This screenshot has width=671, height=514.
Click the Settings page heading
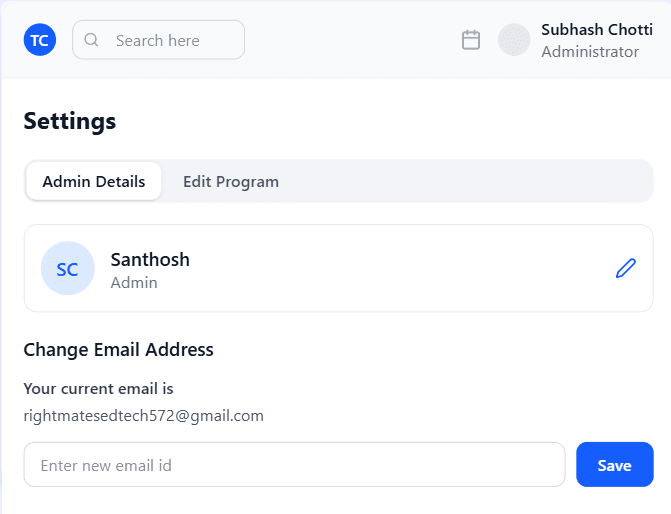70,121
